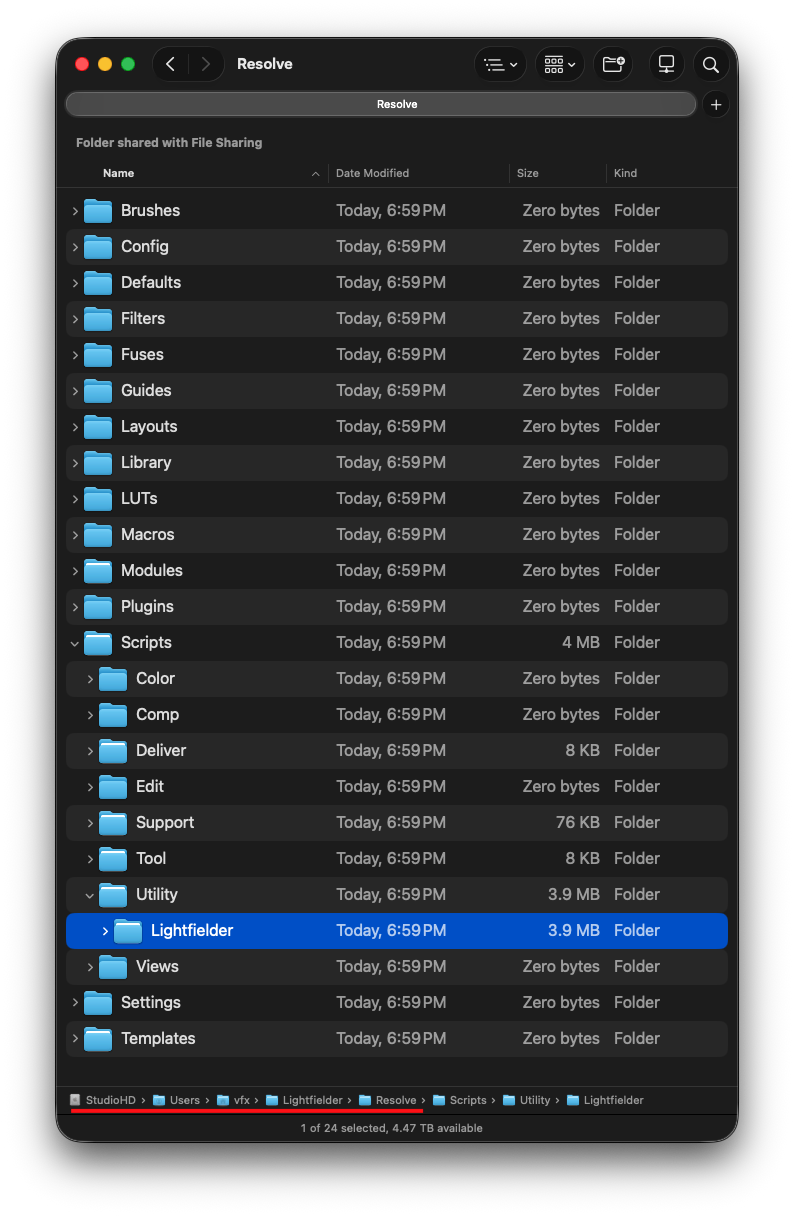Open the search magnifier icon
This screenshot has height=1216, width=794.
point(711,64)
